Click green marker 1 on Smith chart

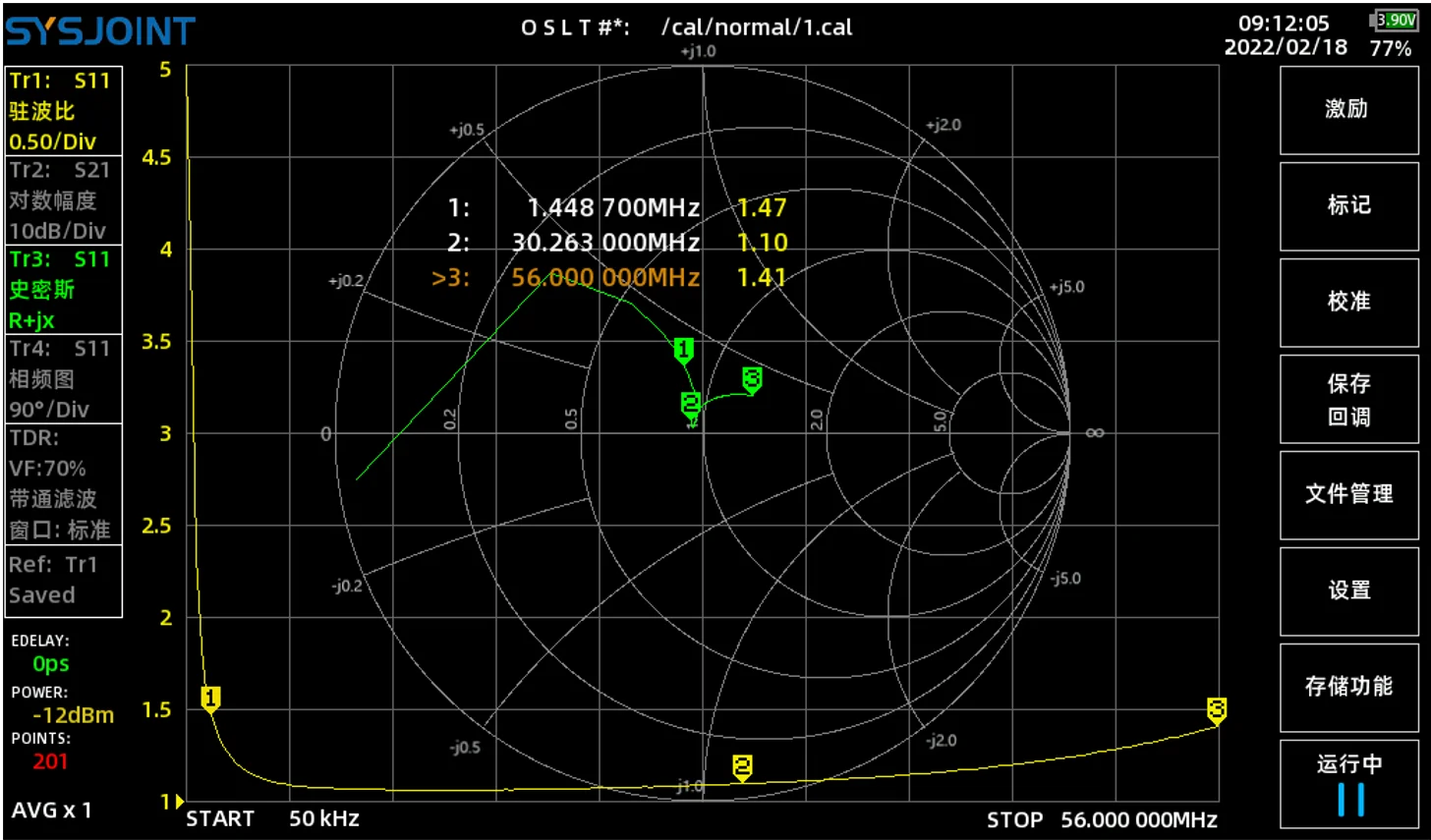684,350
